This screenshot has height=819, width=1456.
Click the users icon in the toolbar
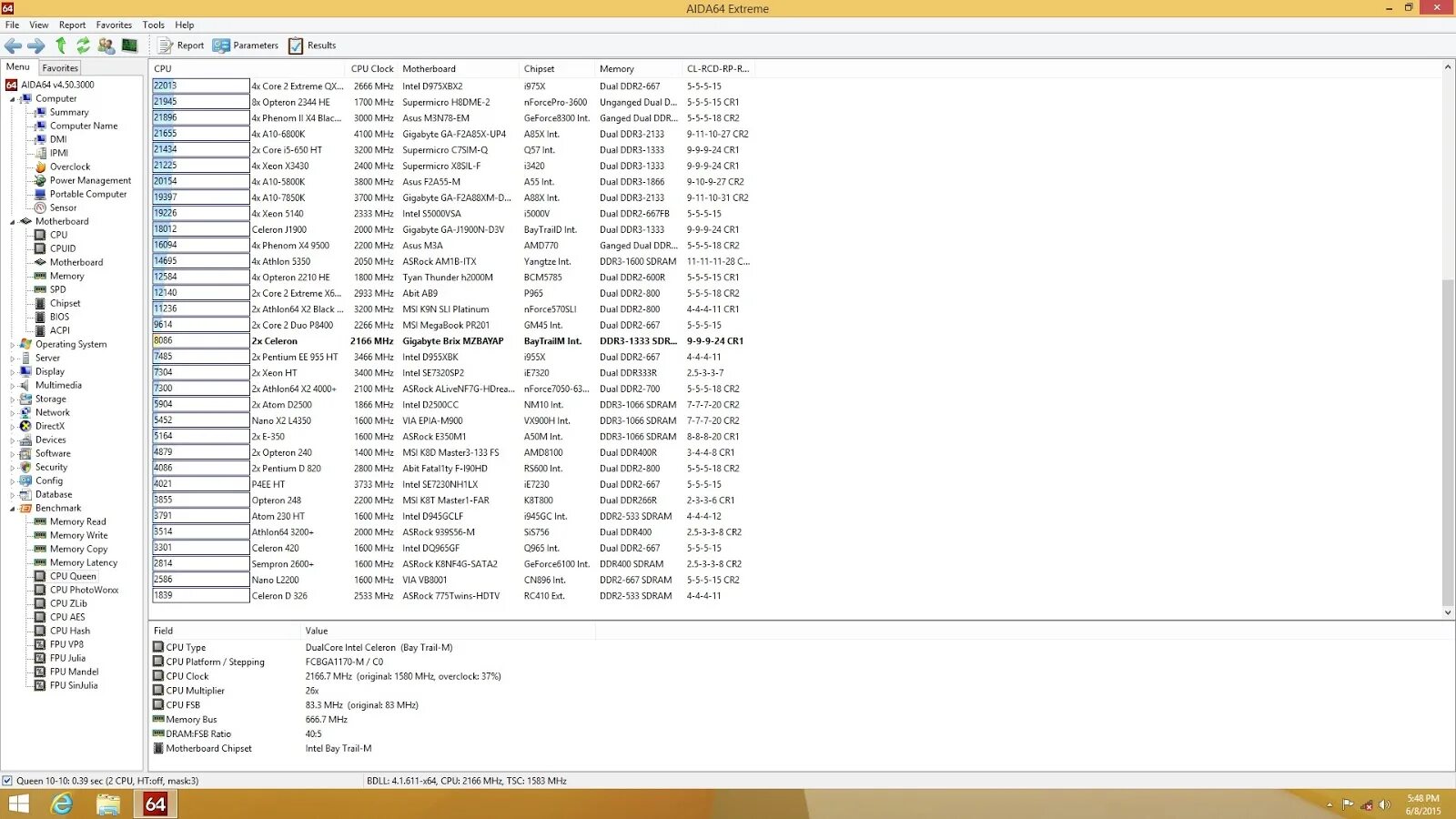click(x=106, y=45)
